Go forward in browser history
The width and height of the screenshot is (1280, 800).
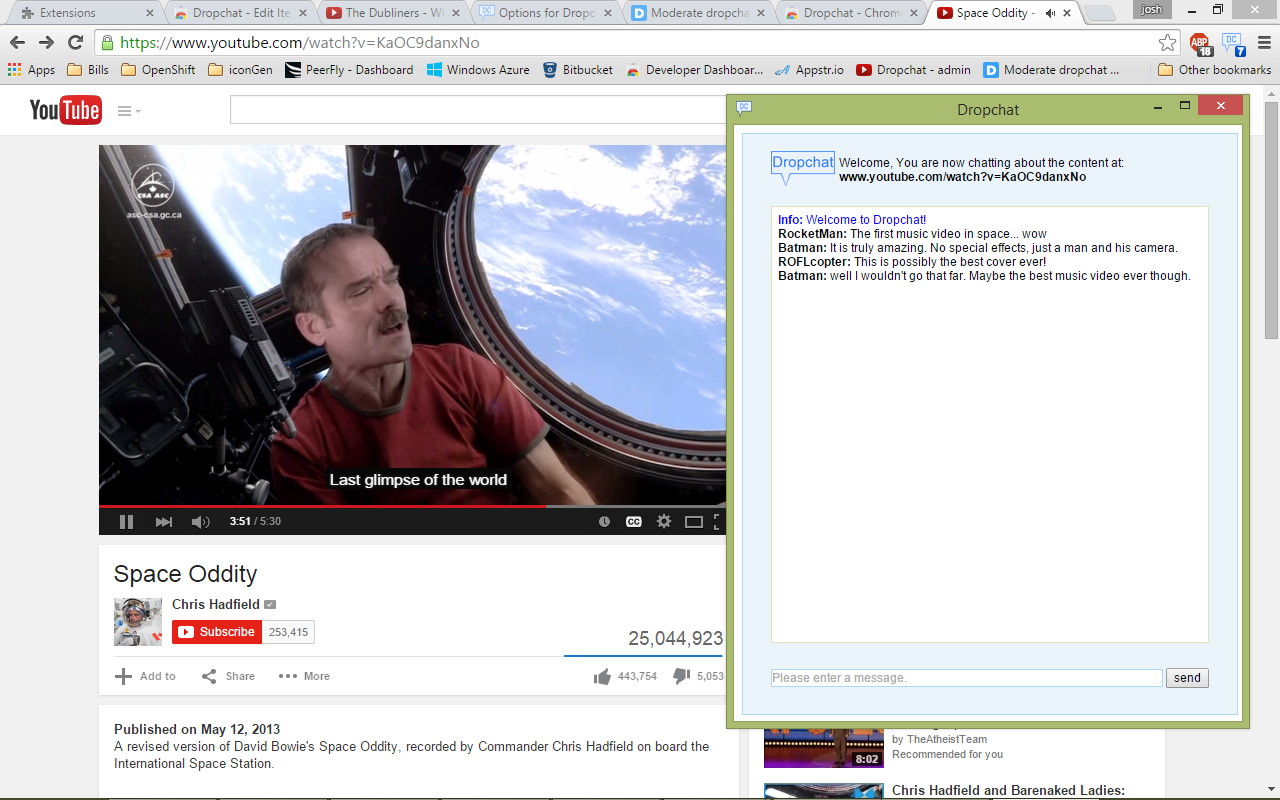click(46, 43)
